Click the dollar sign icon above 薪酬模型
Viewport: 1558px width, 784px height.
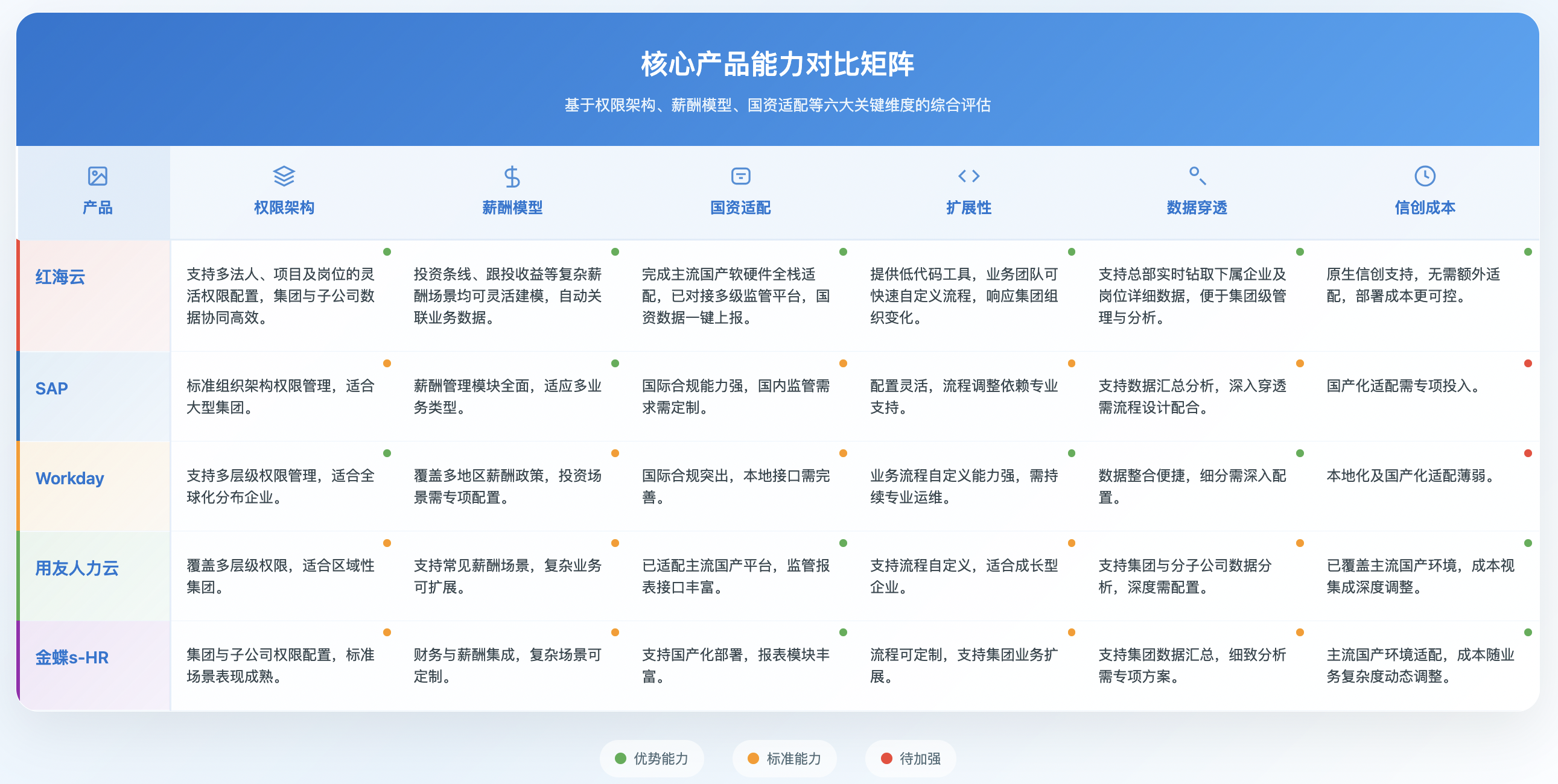512,177
